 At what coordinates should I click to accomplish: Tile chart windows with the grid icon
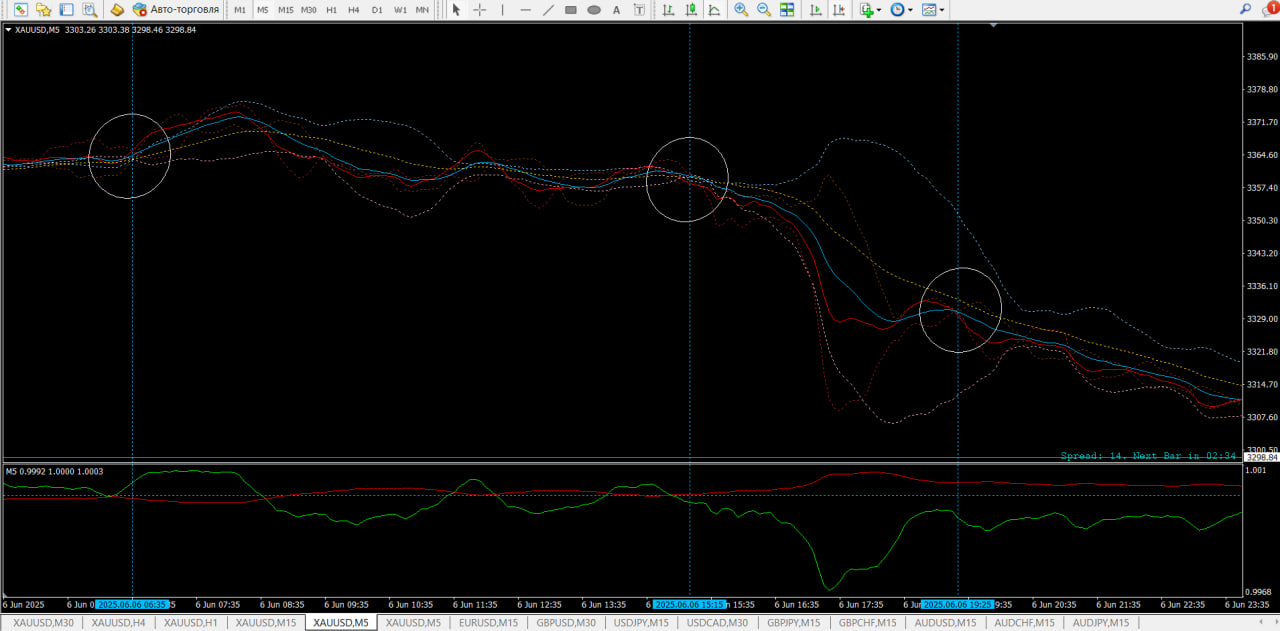click(787, 10)
